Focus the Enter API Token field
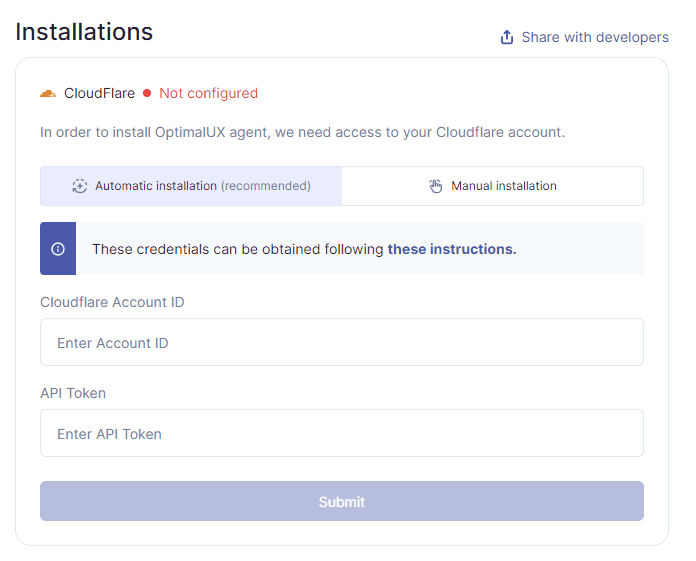 (342, 433)
